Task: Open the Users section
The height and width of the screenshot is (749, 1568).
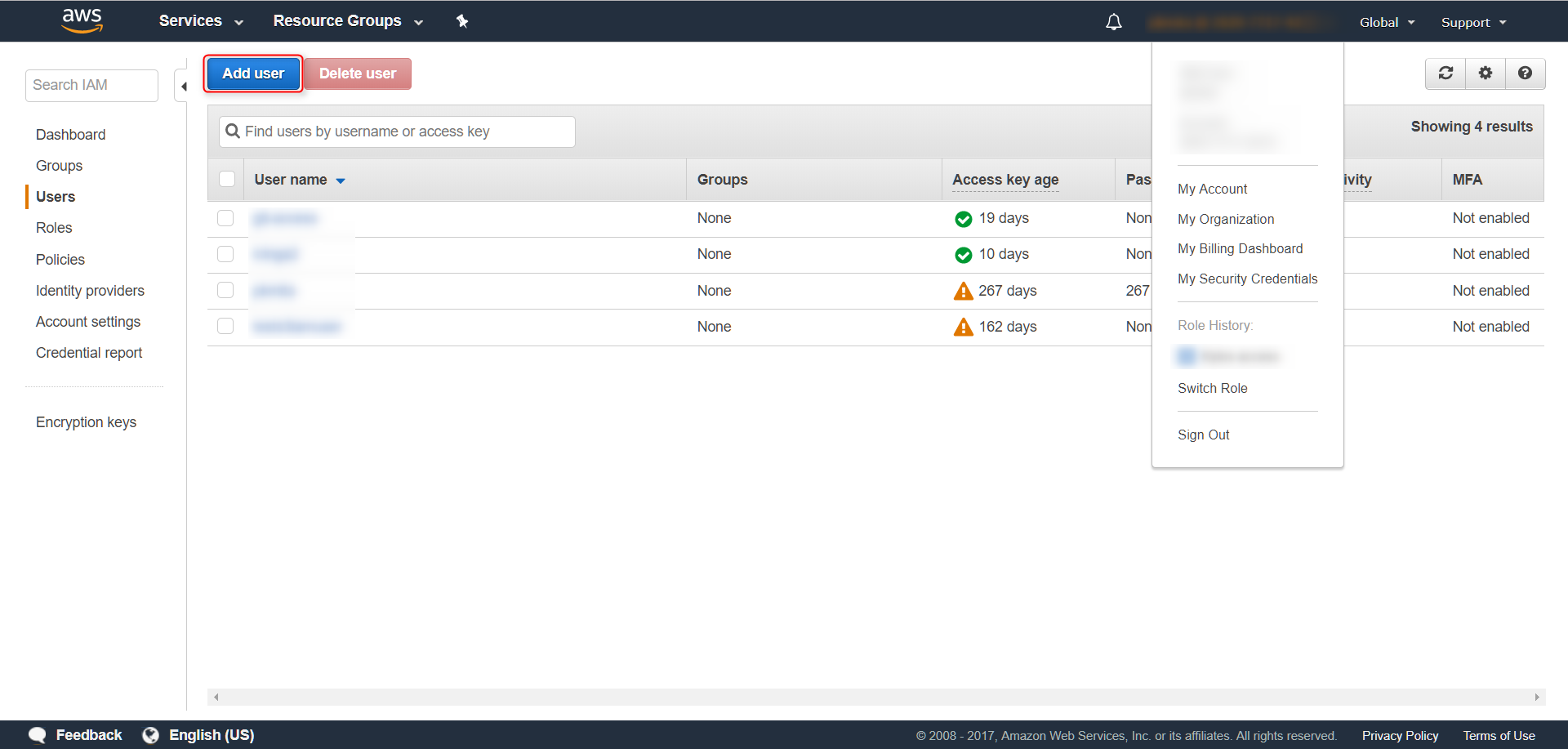Action: pyautogui.click(x=56, y=197)
